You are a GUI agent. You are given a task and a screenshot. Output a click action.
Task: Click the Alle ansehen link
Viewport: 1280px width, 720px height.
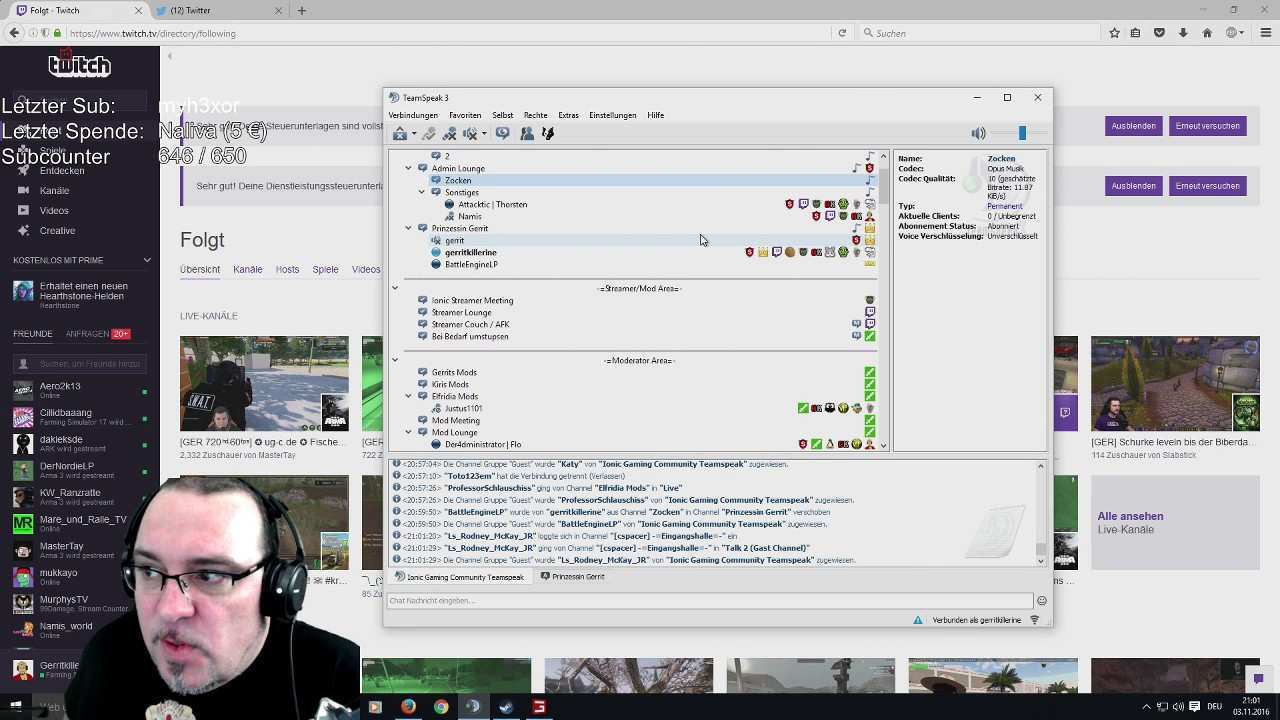pyautogui.click(x=1130, y=516)
